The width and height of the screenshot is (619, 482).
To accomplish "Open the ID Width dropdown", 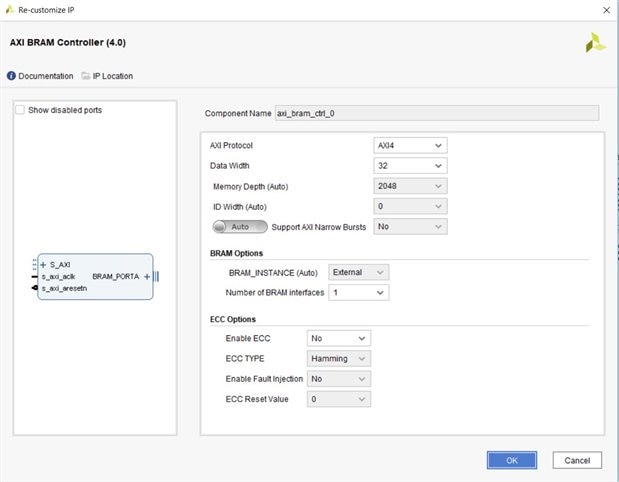I will pyautogui.click(x=410, y=206).
